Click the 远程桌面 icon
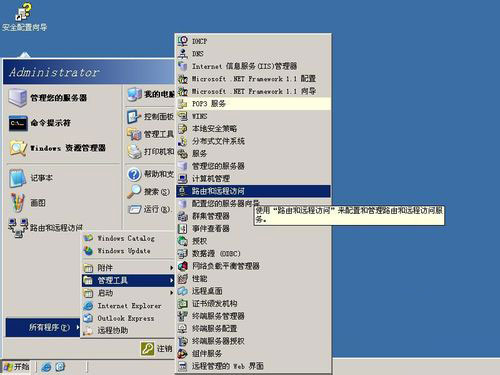Viewport: 500px width, 375px height. click(183, 291)
